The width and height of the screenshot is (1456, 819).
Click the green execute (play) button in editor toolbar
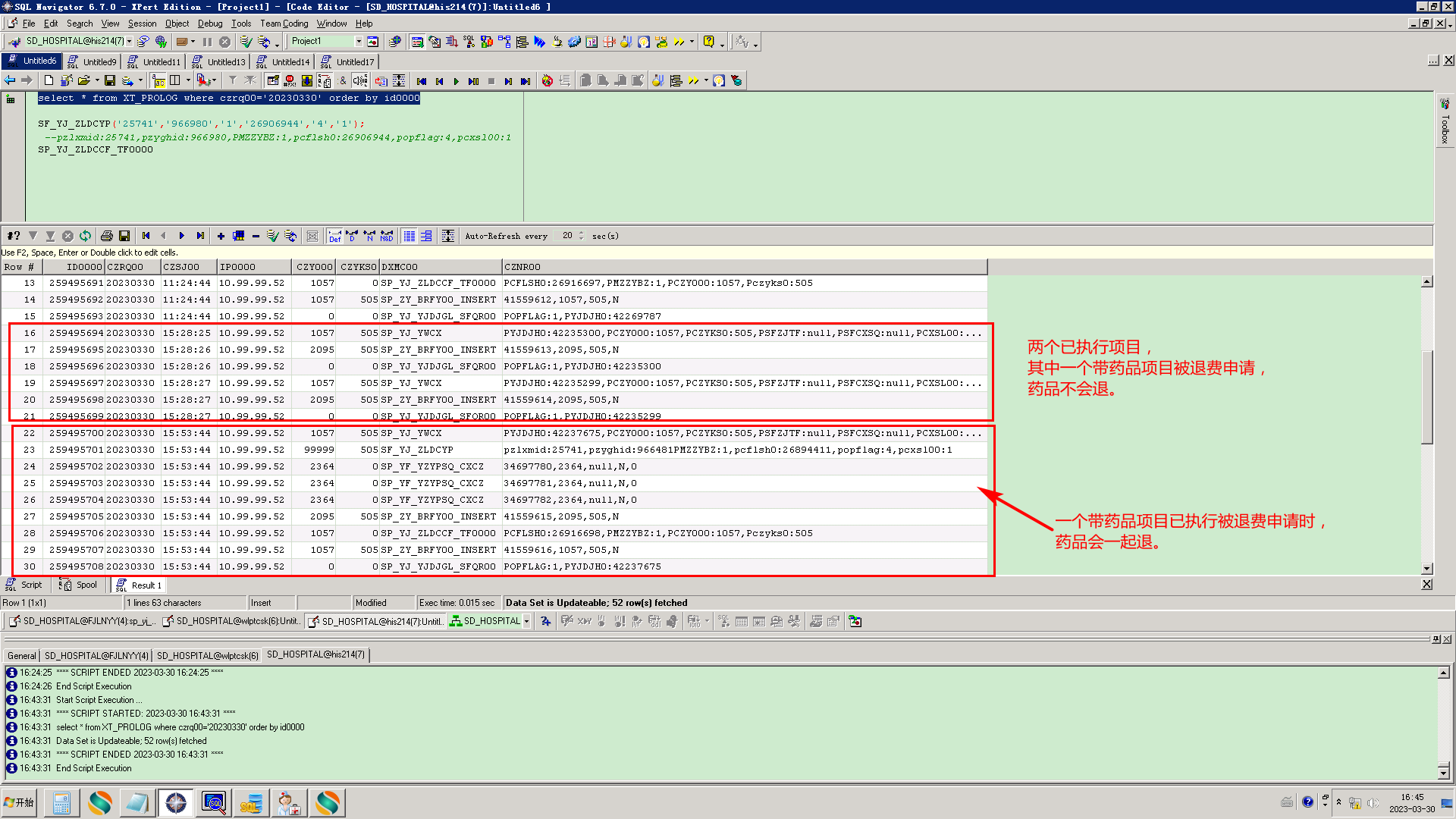click(x=456, y=81)
